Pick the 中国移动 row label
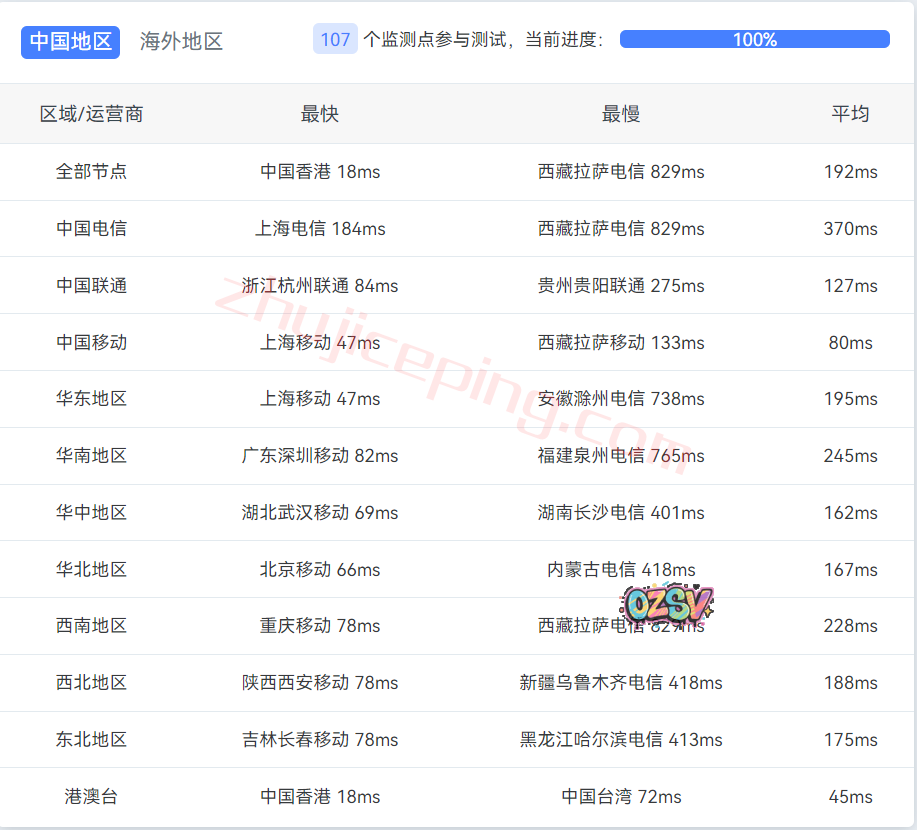The image size is (917, 830). [91, 343]
